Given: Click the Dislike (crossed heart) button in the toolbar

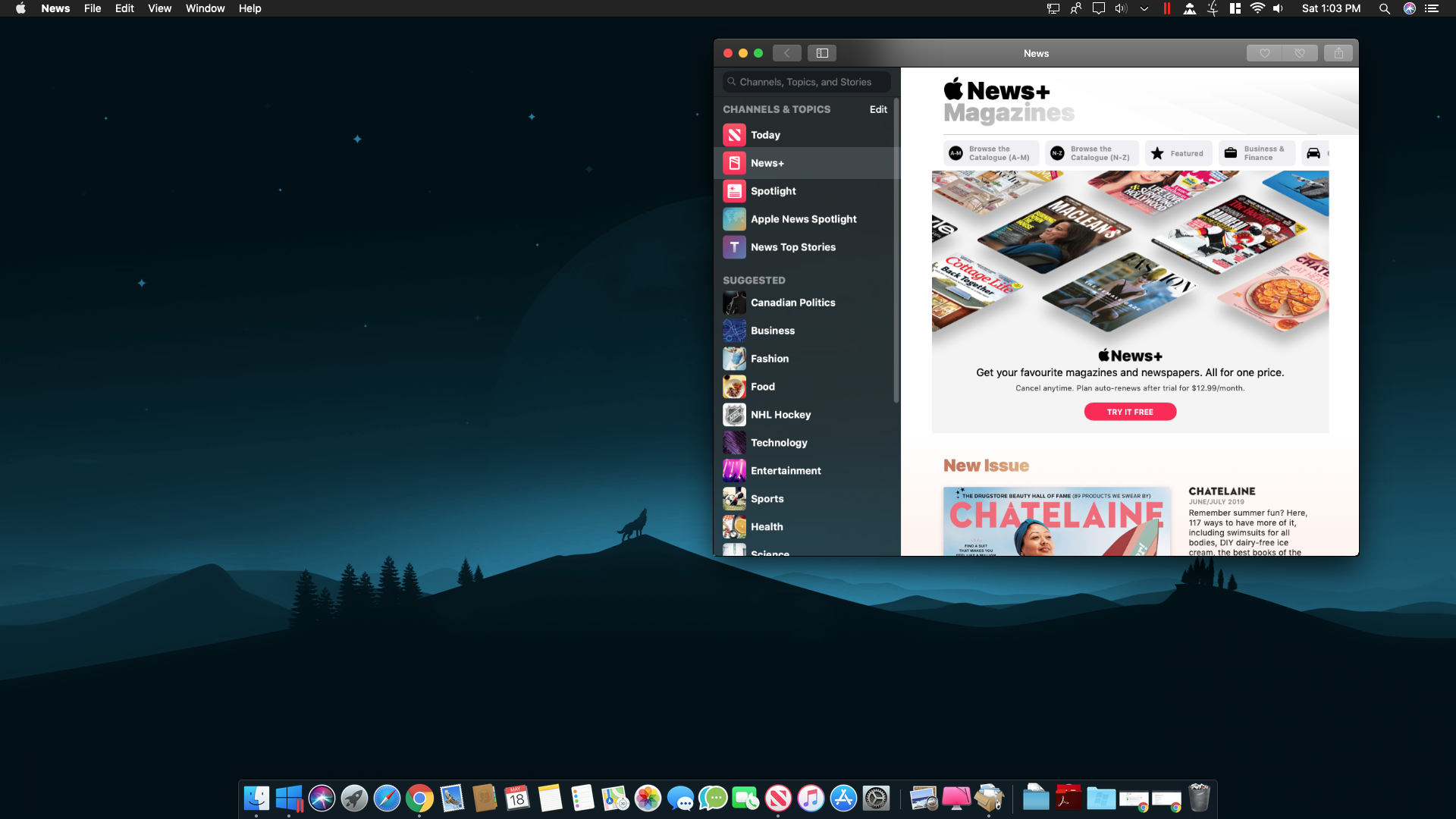Looking at the screenshot, I should coord(1300,53).
